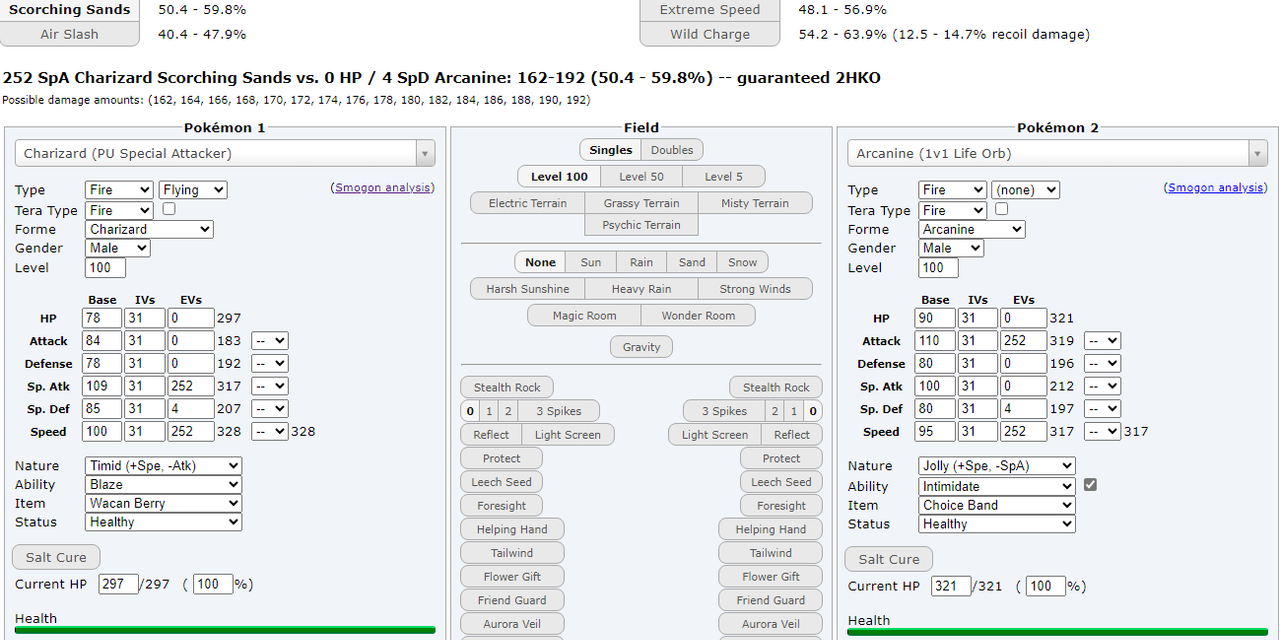Enable Misty Terrain
The height and width of the screenshot is (640, 1280).
pos(755,203)
